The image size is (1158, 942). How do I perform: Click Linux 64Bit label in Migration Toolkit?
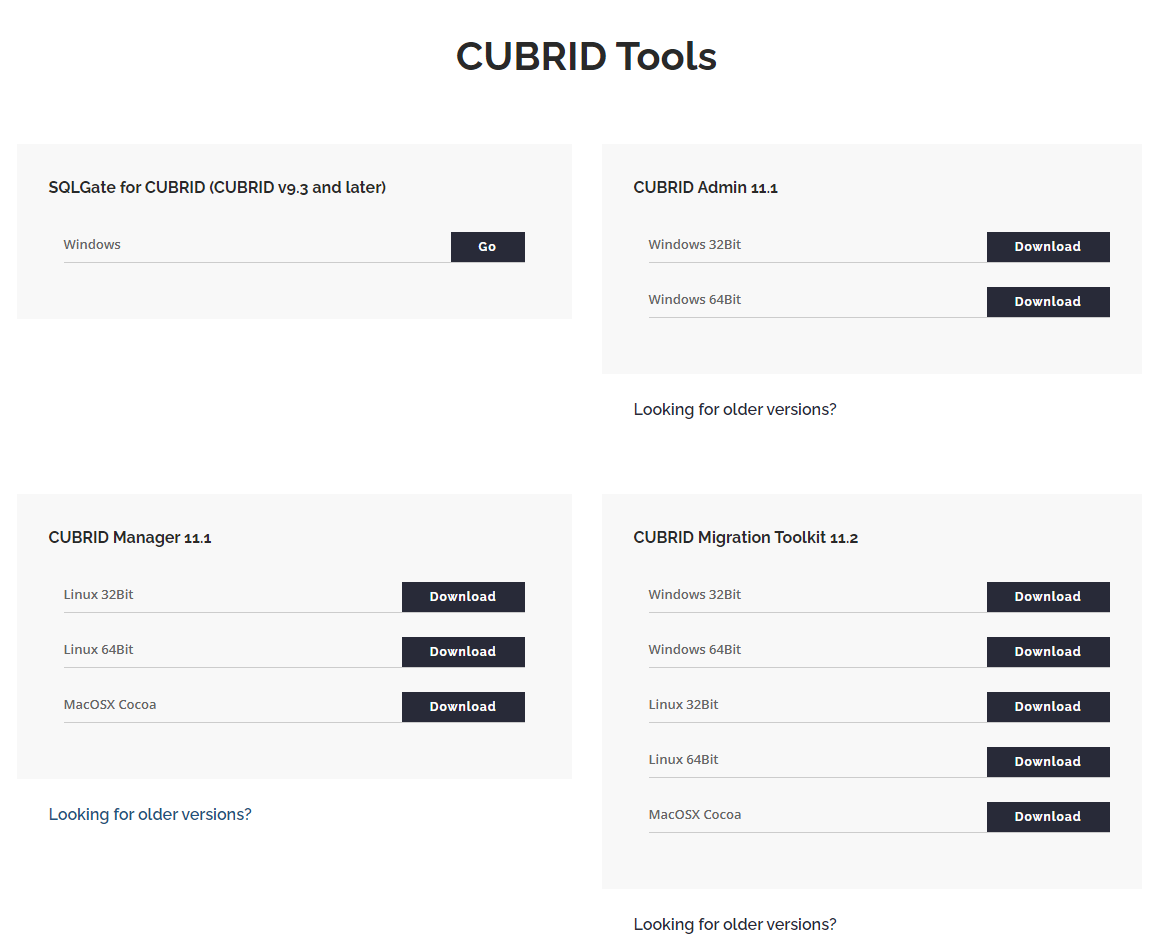coord(683,760)
